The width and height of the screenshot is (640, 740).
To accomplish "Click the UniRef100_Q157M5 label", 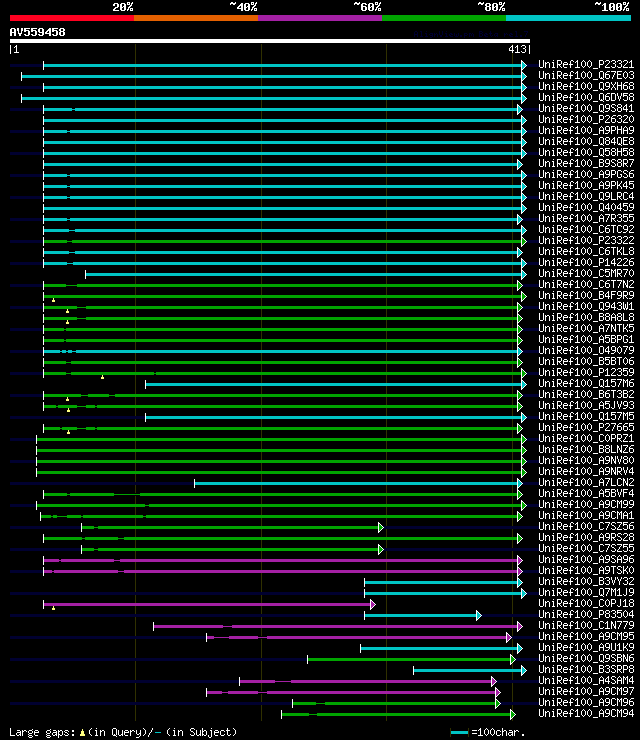I will [x=586, y=416].
